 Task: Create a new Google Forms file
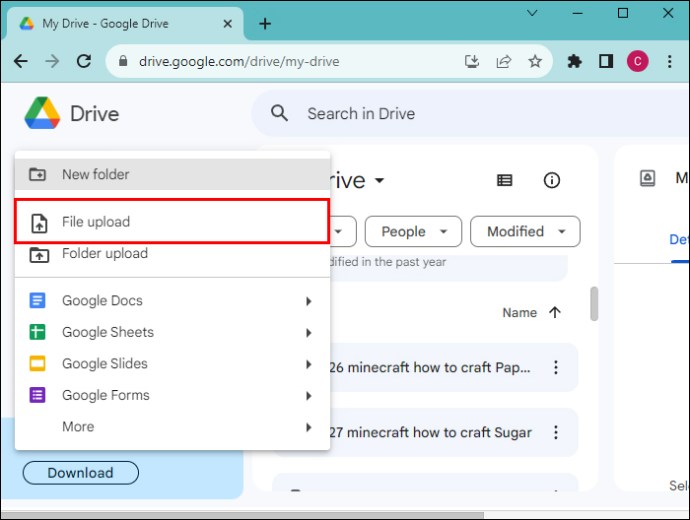pyautogui.click(x=172, y=395)
